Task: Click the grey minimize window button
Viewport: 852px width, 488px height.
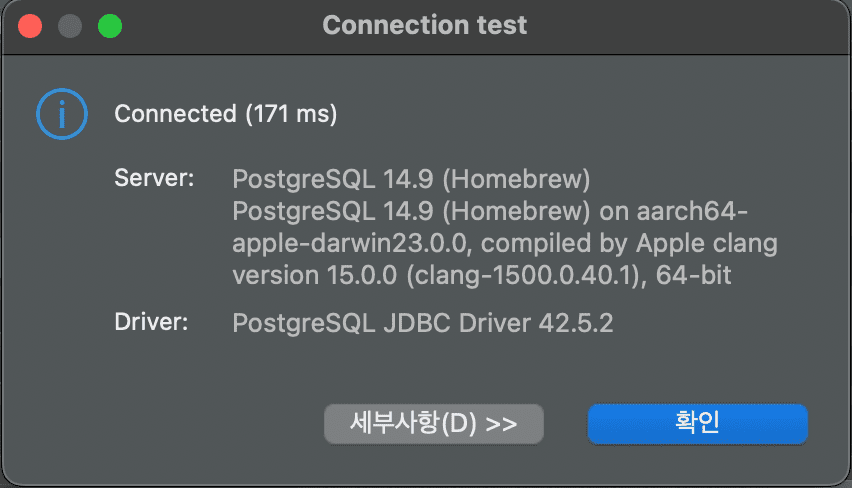Action: (x=70, y=26)
